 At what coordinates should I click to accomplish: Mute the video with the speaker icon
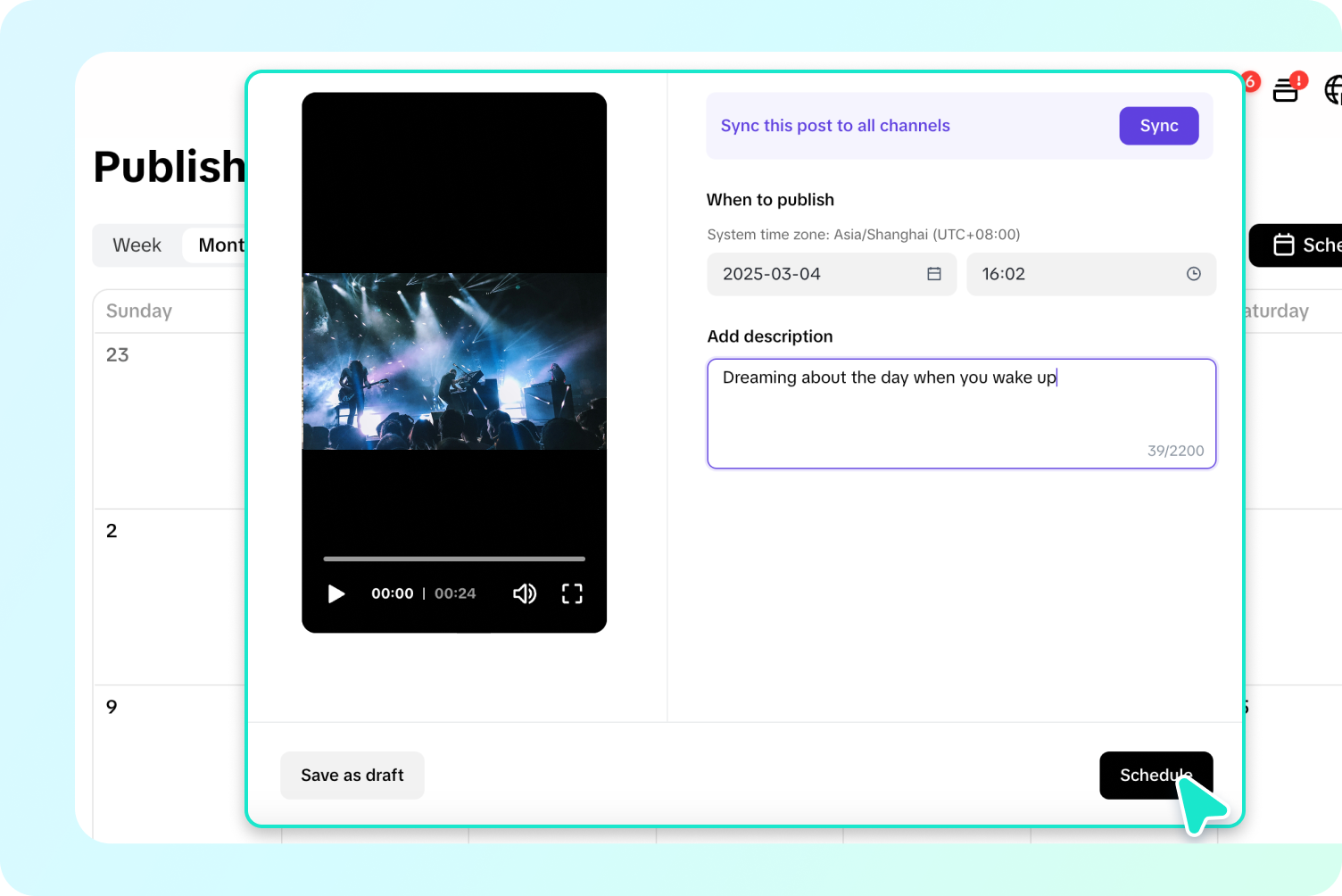tap(525, 593)
